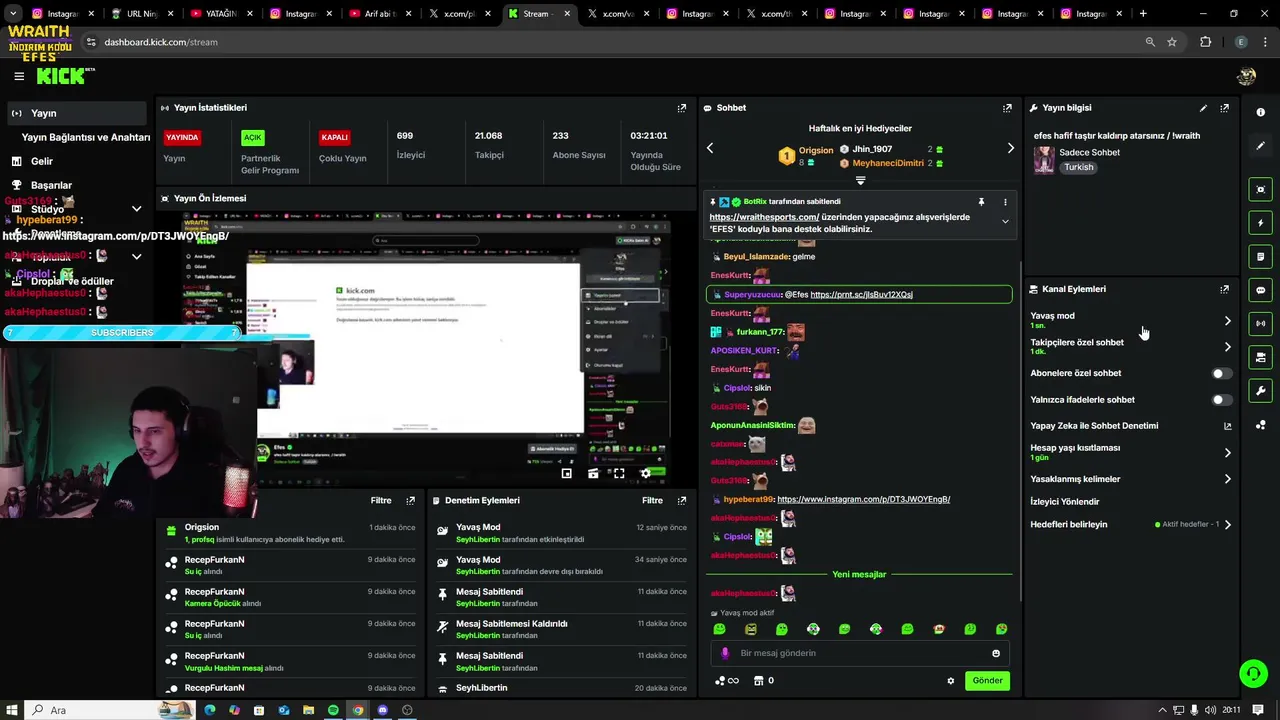
Task: Expand Yavaş mod settings
Action: [x=1228, y=321]
